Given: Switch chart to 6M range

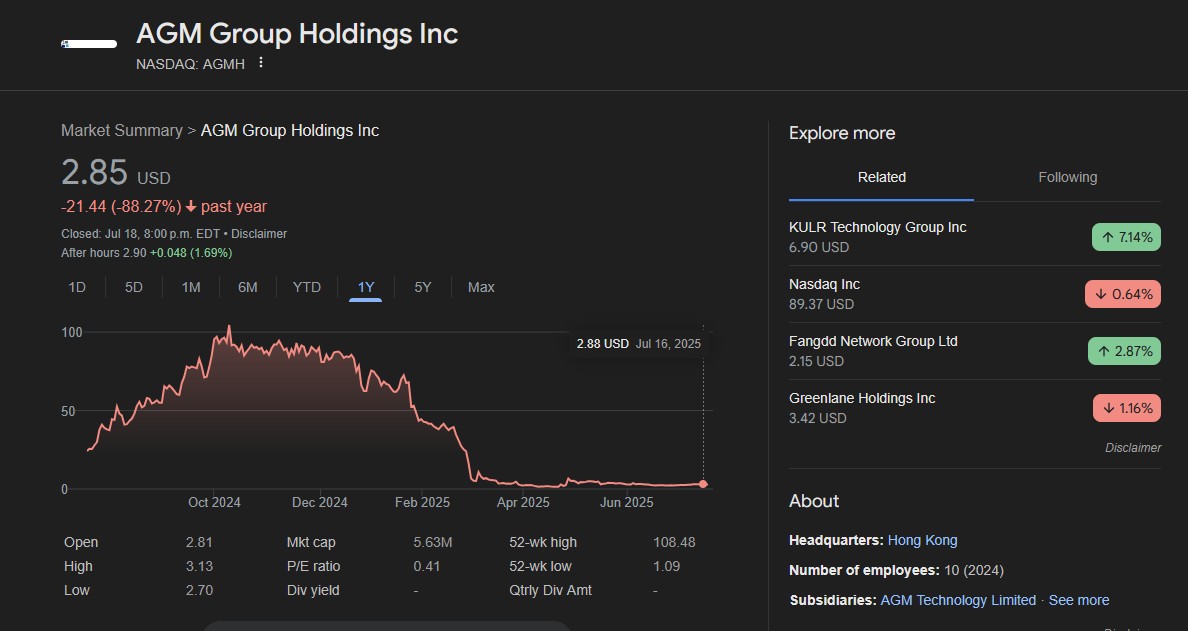Looking at the screenshot, I should [x=248, y=287].
